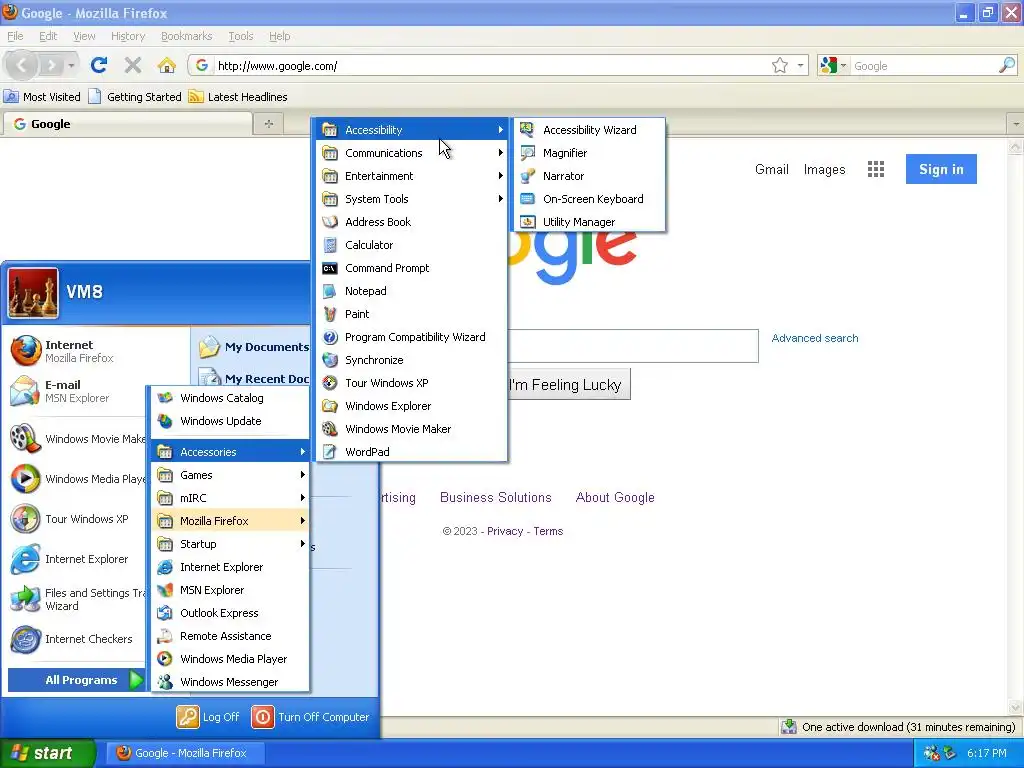This screenshot has width=1024, height=768.
Task: Open the Tools menu
Action: click(241, 36)
